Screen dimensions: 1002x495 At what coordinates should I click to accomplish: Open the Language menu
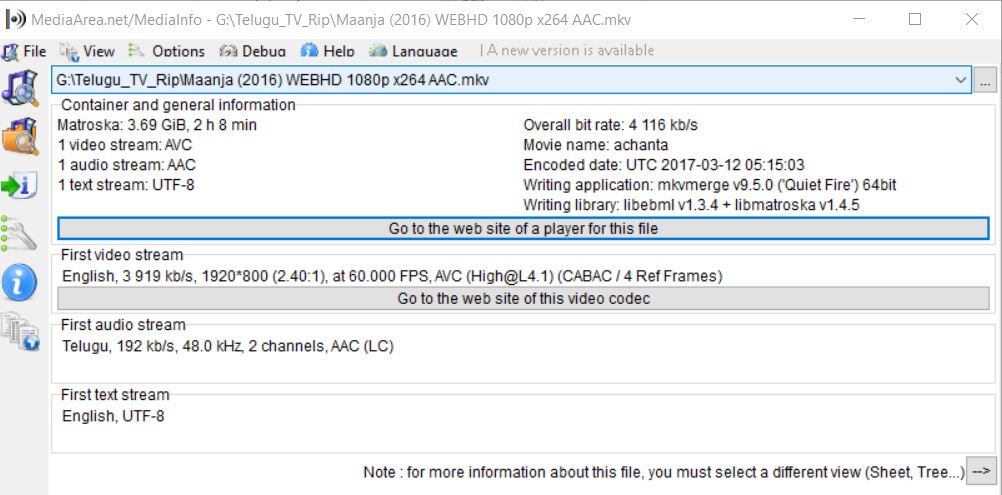(x=414, y=51)
